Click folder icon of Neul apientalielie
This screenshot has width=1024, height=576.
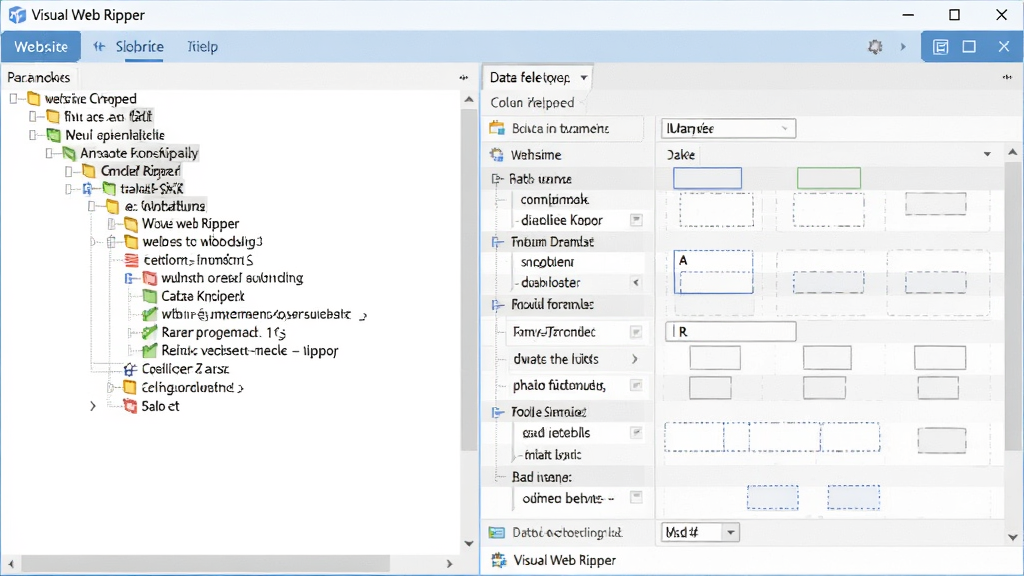coord(54,135)
